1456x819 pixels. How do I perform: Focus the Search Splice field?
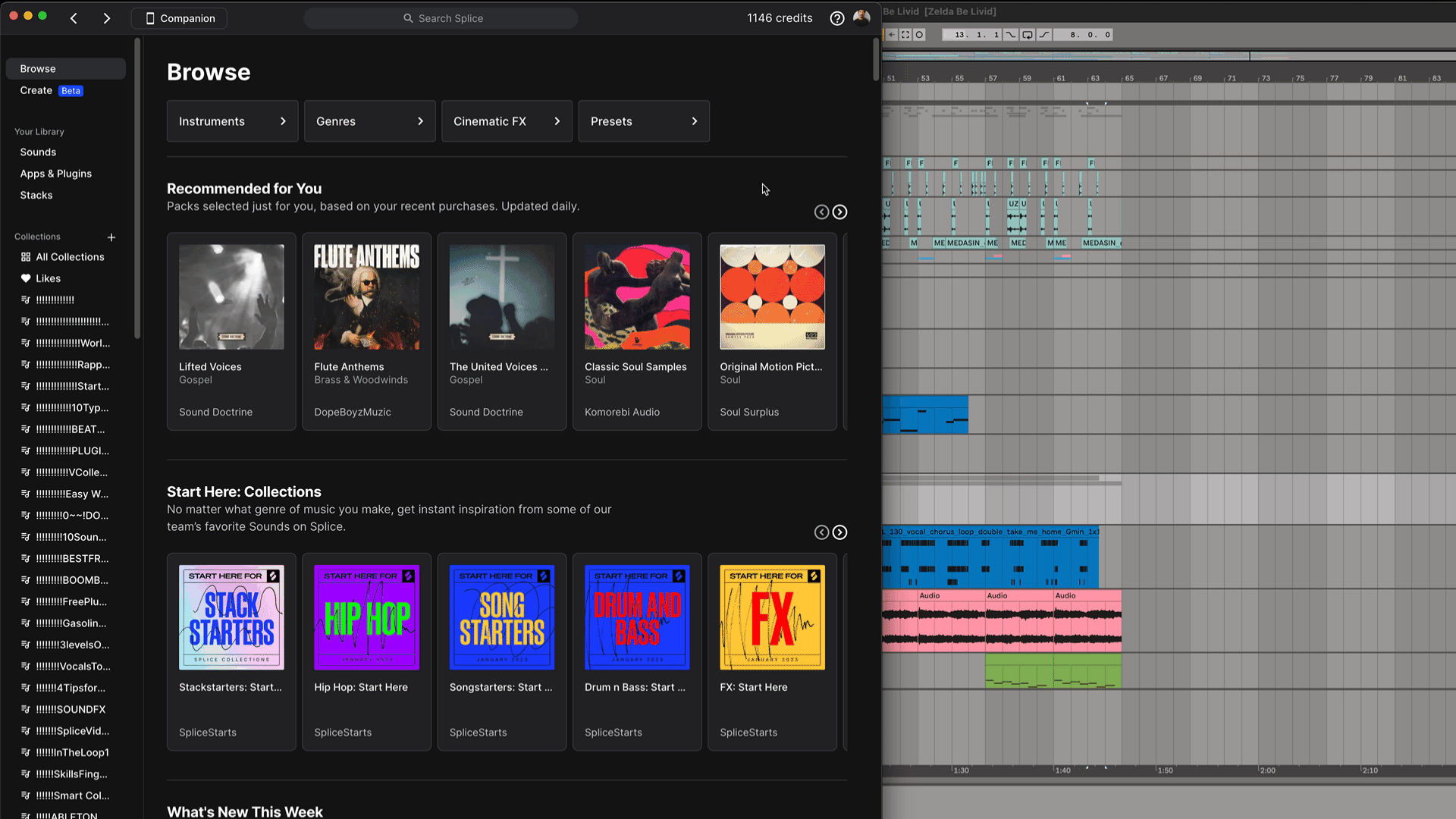[x=441, y=18]
